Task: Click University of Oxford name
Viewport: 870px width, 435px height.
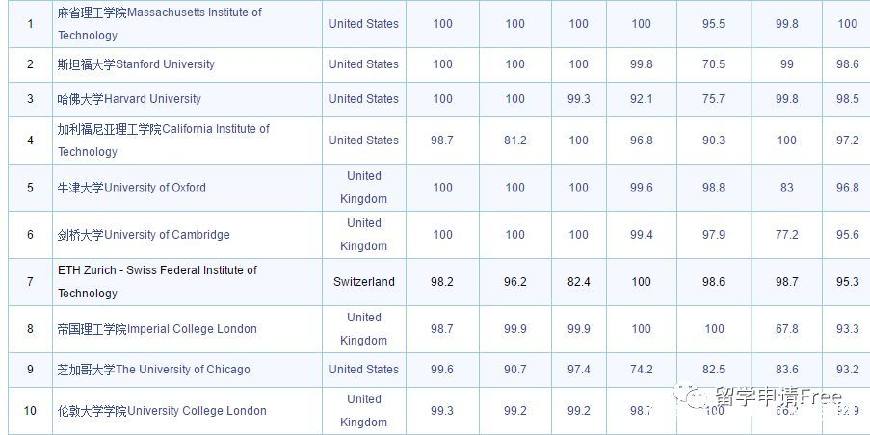Action: click(131, 188)
